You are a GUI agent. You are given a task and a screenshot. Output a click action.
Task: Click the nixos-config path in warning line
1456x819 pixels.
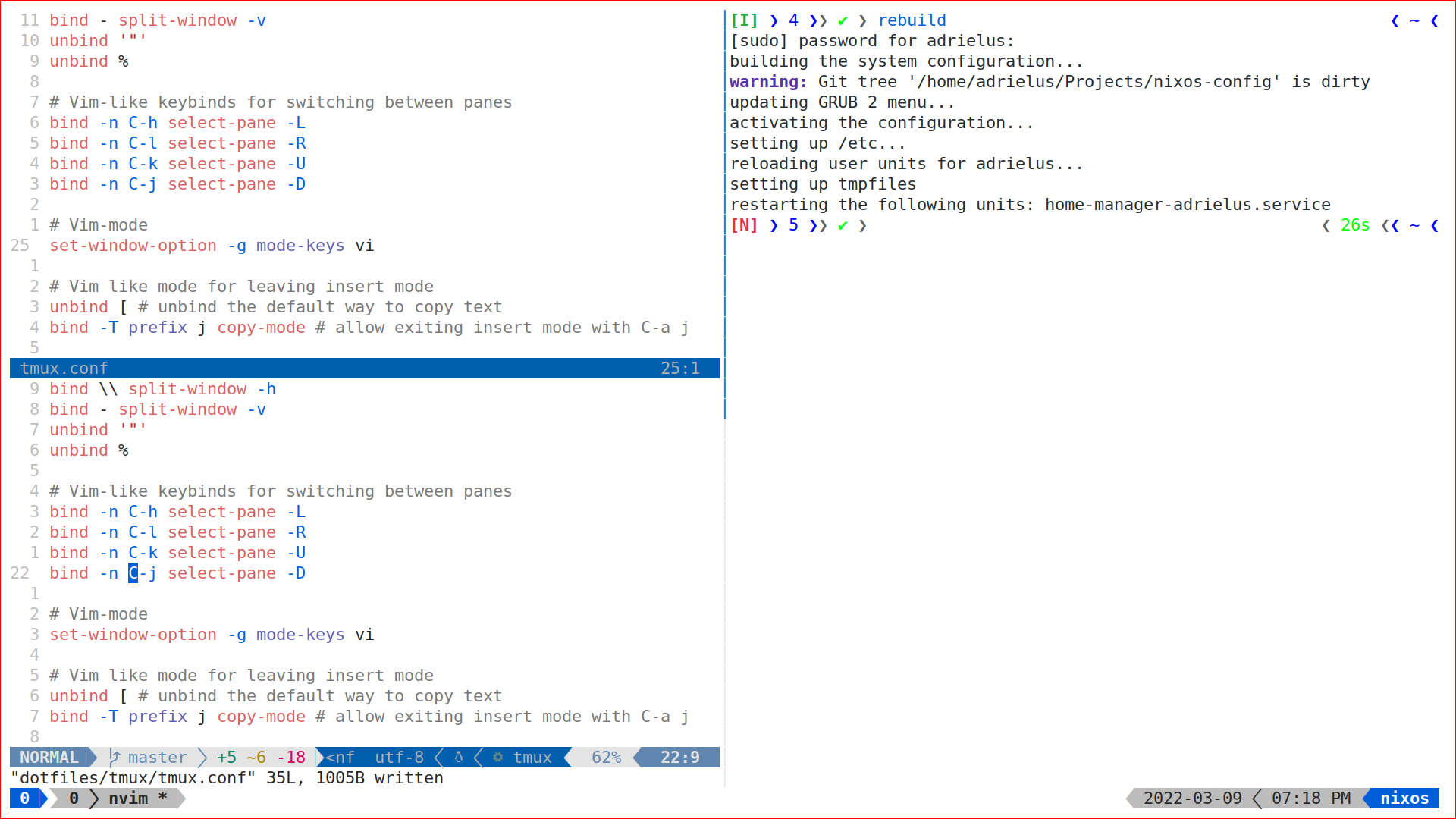pyautogui.click(x=1094, y=82)
